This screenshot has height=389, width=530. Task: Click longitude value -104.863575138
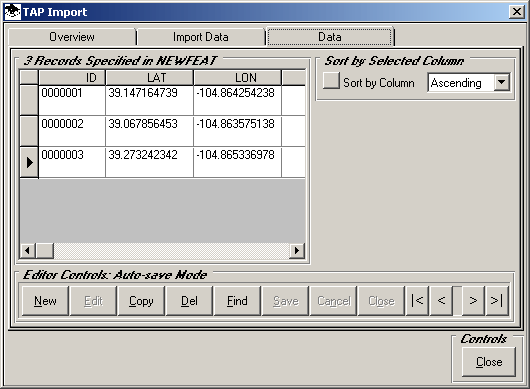point(237,131)
